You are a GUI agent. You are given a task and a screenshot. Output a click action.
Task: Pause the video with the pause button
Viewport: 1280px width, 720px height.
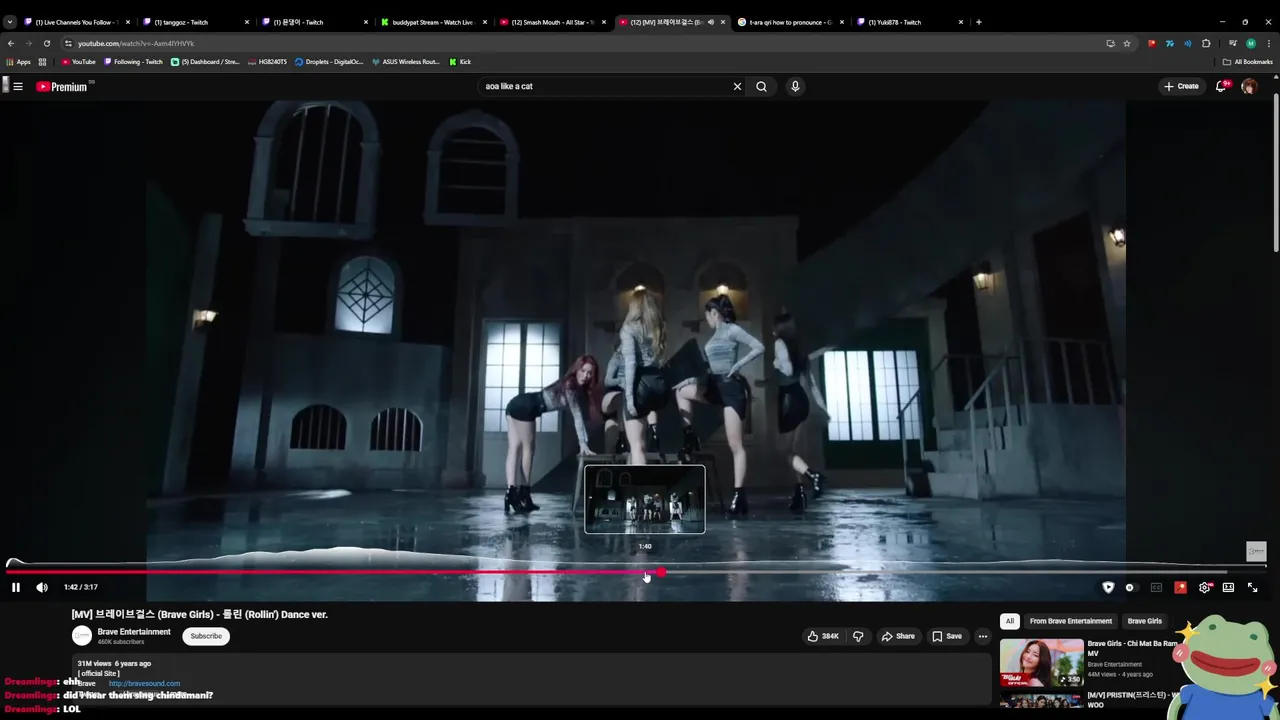(x=15, y=587)
